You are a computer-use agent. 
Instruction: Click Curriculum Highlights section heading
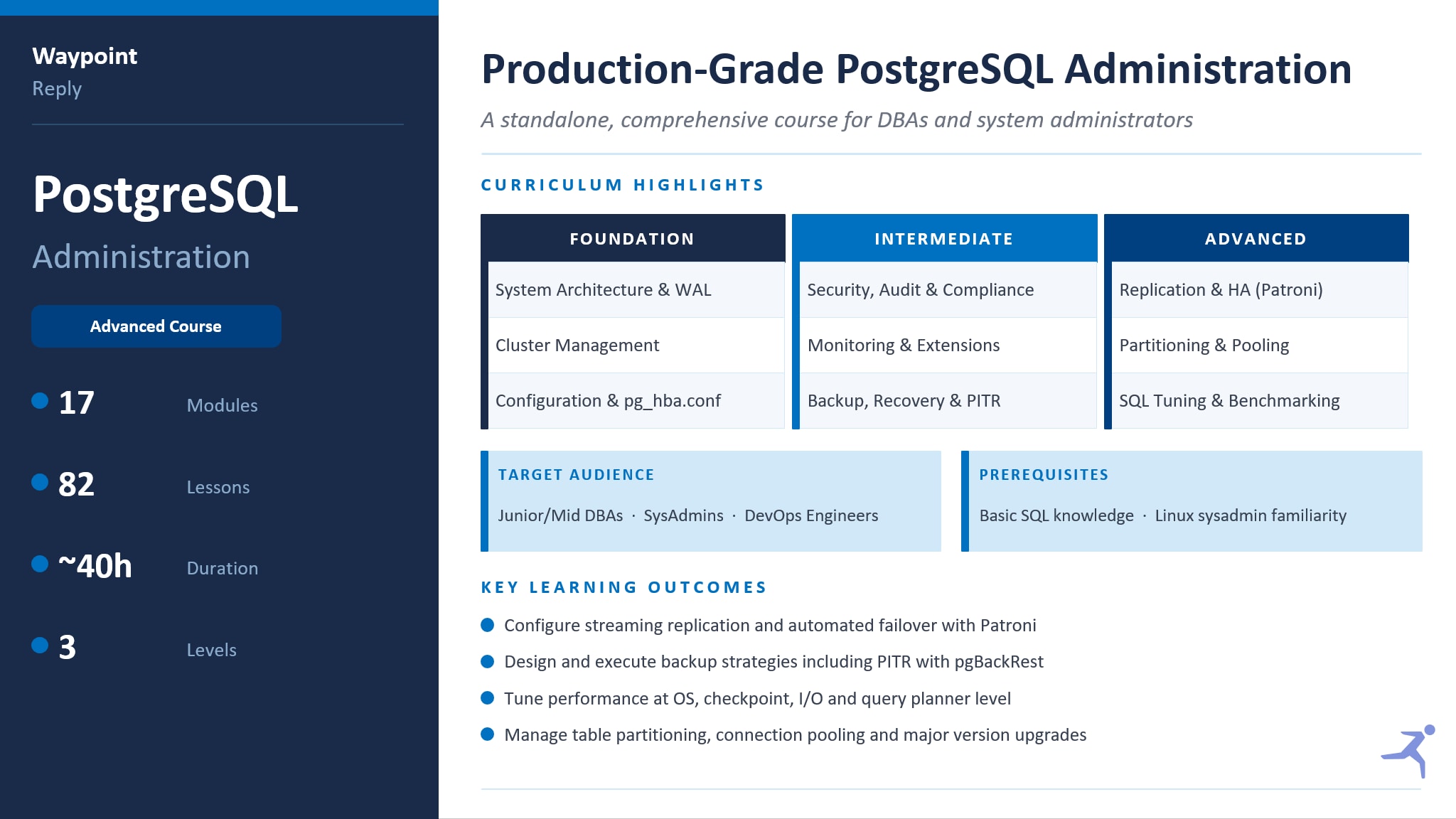click(622, 185)
